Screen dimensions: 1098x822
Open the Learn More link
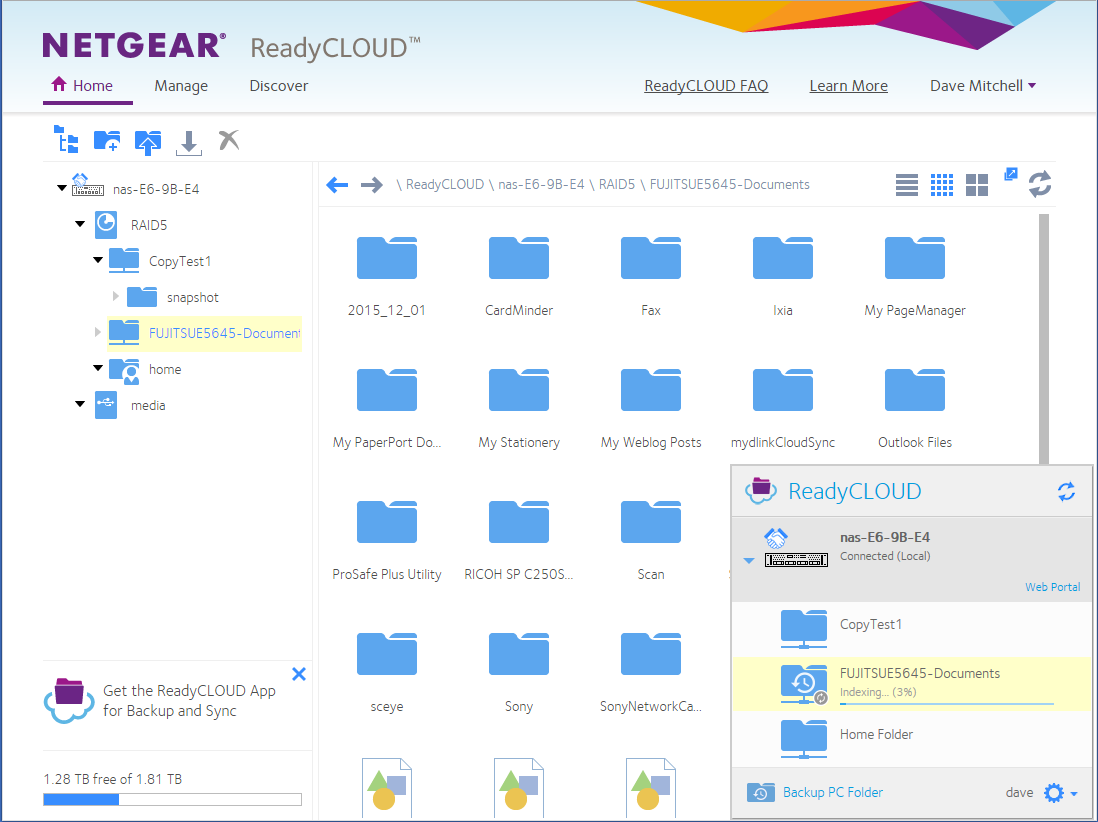coord(849,86)
